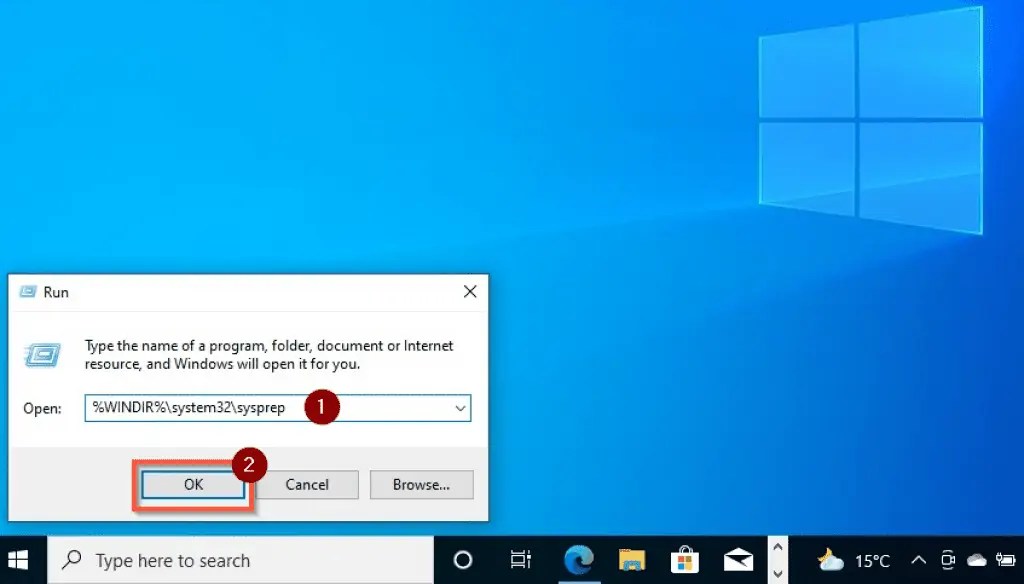Close the Run dialog window
This screenshot has width=1024, height=584.
470,292
